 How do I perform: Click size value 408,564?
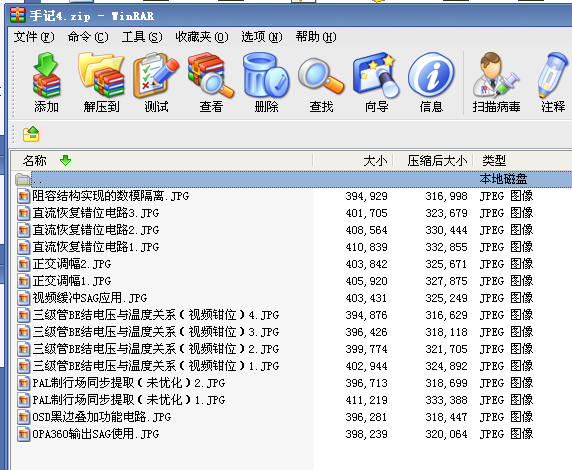tap(366, 230)
